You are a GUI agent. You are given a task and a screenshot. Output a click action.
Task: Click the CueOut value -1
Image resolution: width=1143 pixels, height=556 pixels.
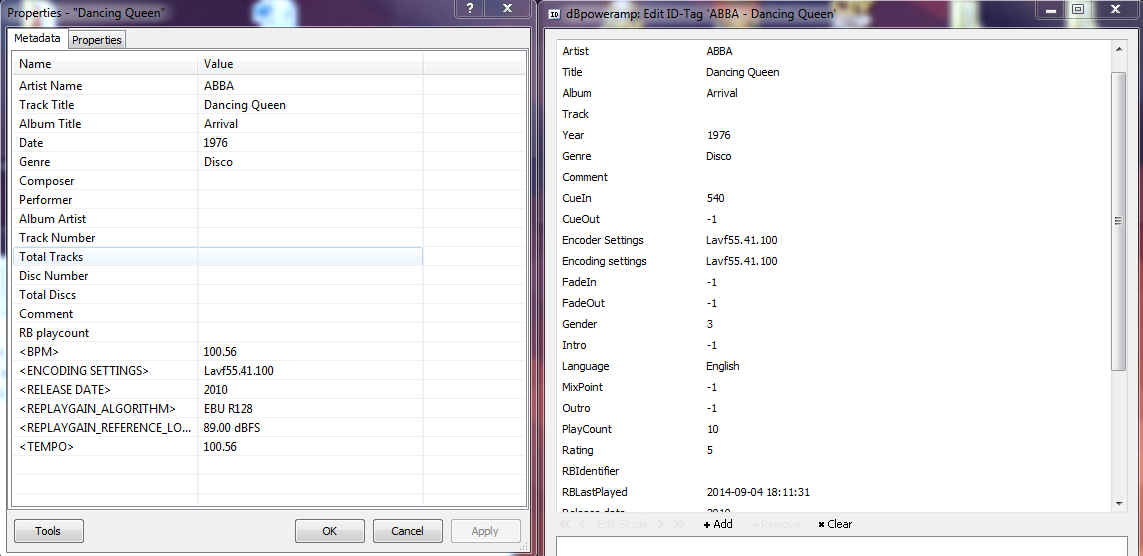[x=712, y=219]
